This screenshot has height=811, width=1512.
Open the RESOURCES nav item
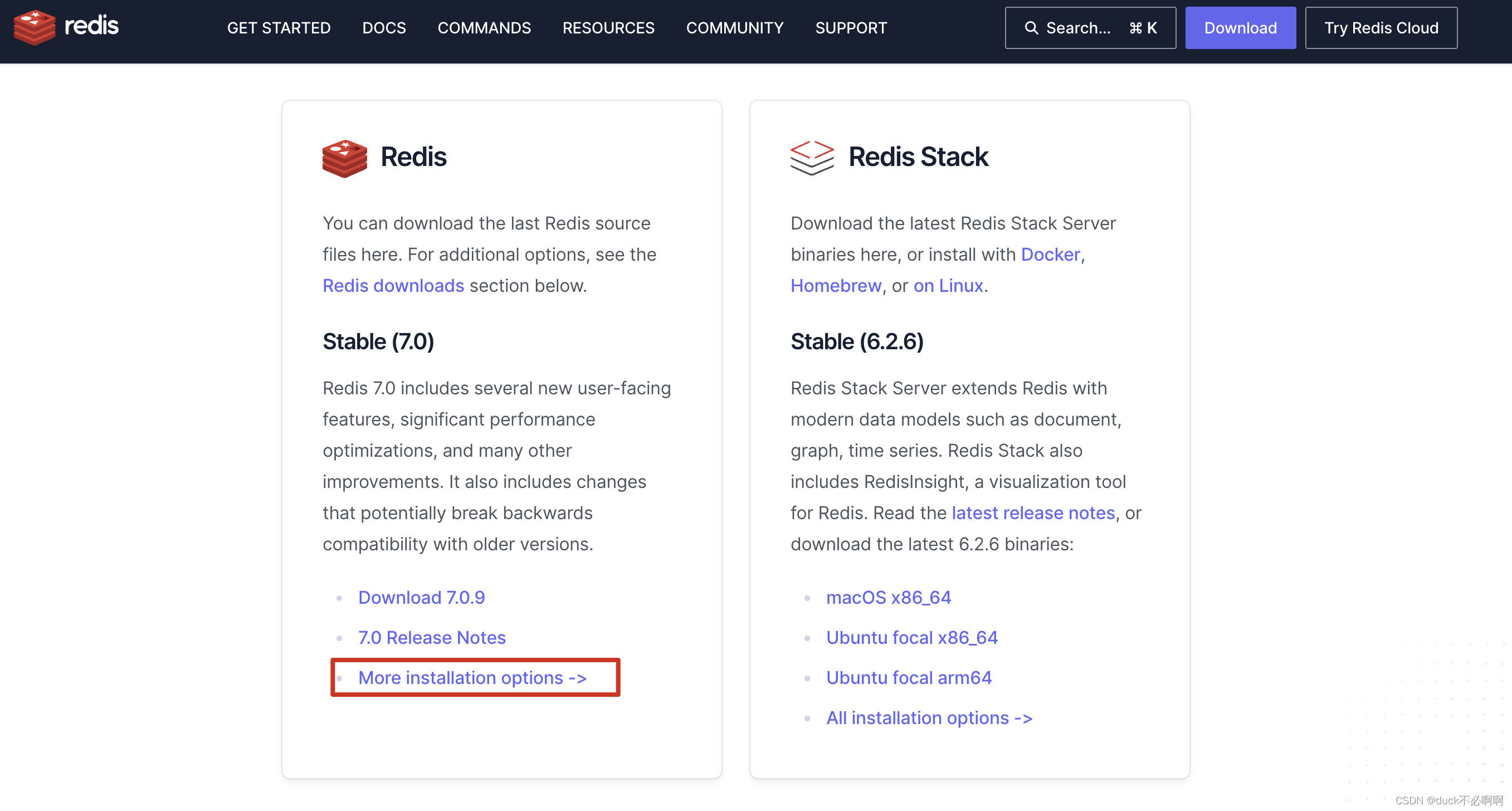pyautogui.click(x=608, y=28)
